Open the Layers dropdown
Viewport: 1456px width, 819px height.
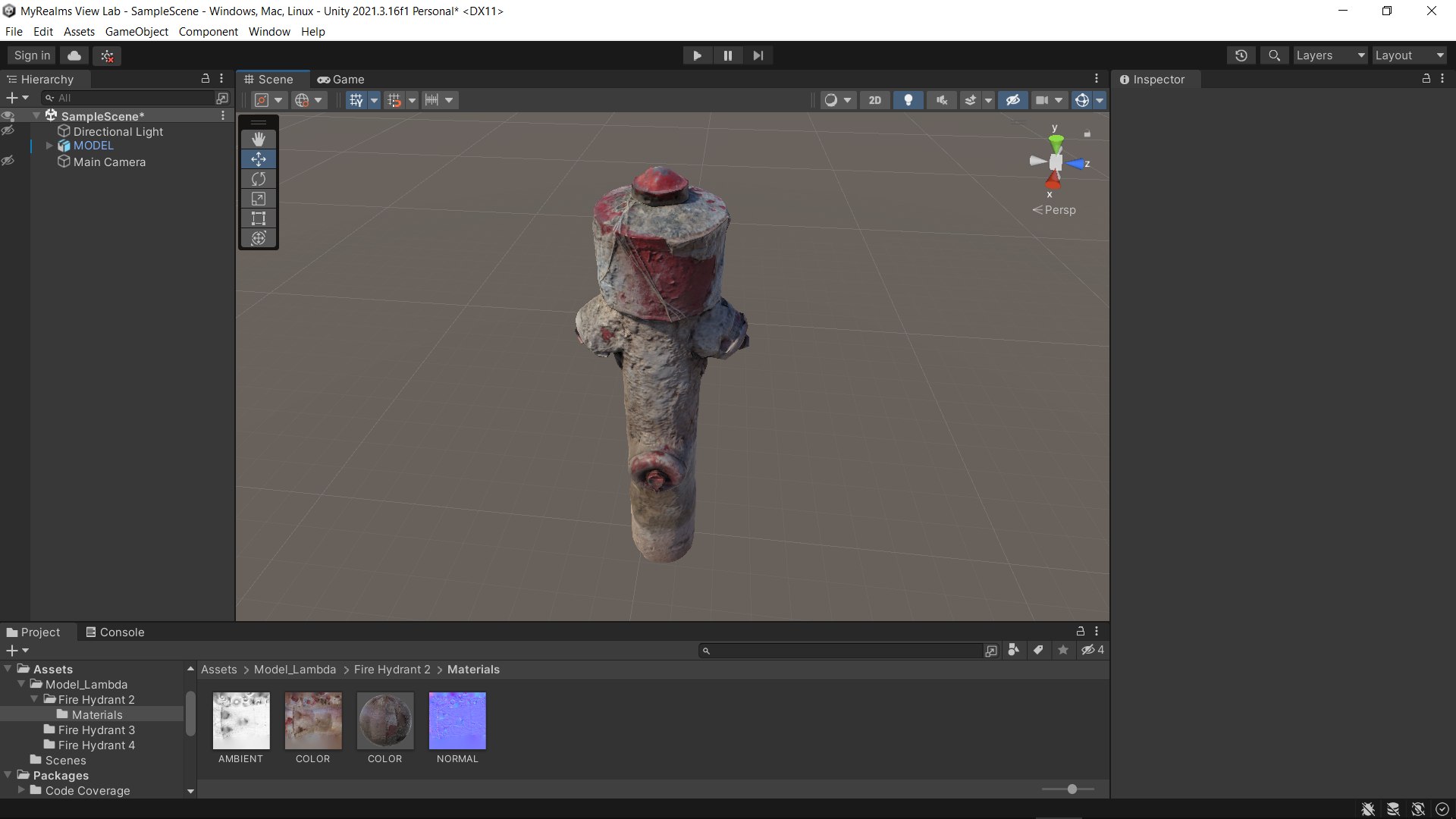click(x=1330, y=55)
